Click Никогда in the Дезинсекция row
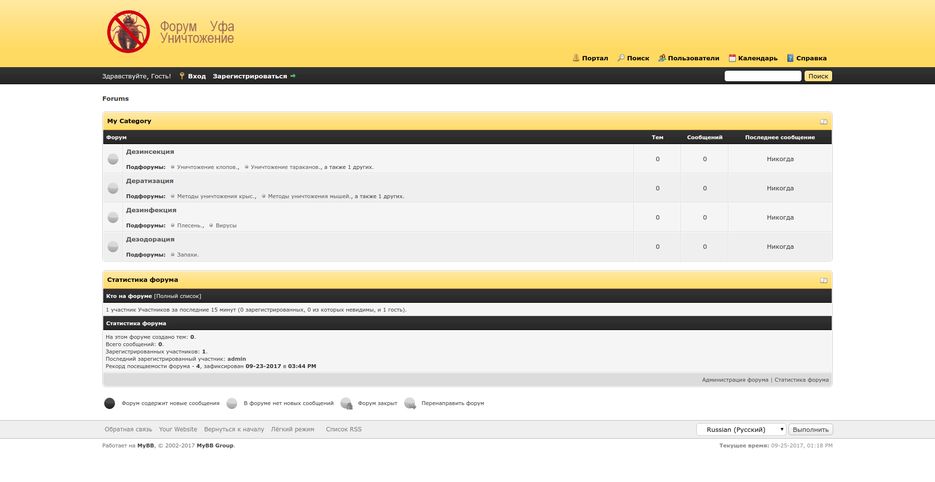Screen dimensions: 935x482 (780, 159)
